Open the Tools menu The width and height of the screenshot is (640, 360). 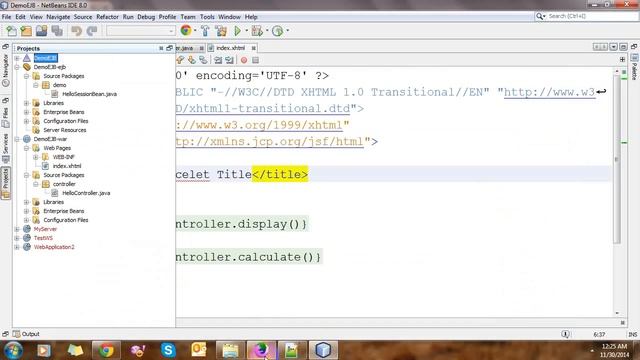207,17
